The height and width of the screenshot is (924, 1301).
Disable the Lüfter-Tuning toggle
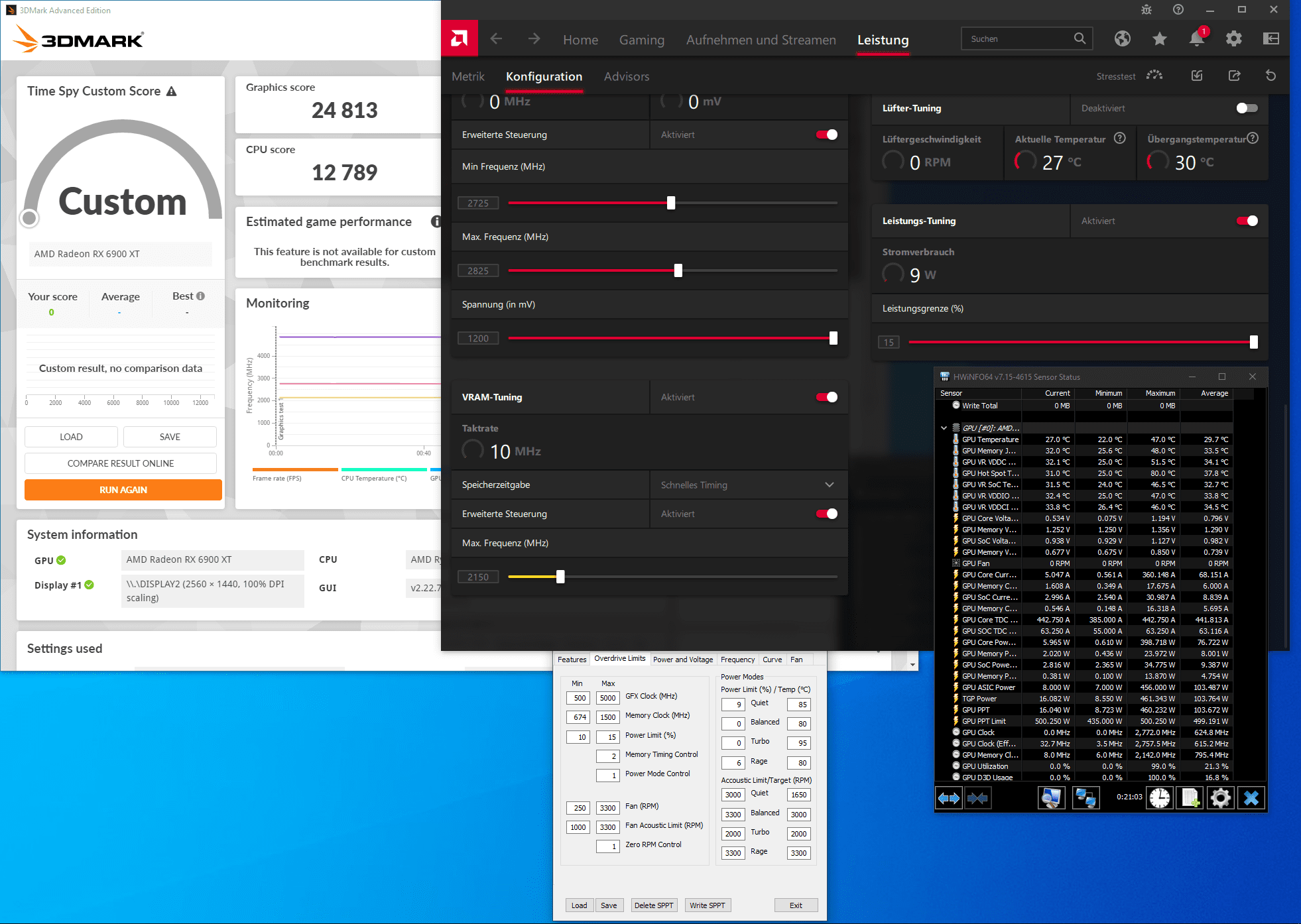coord(1247,108)
